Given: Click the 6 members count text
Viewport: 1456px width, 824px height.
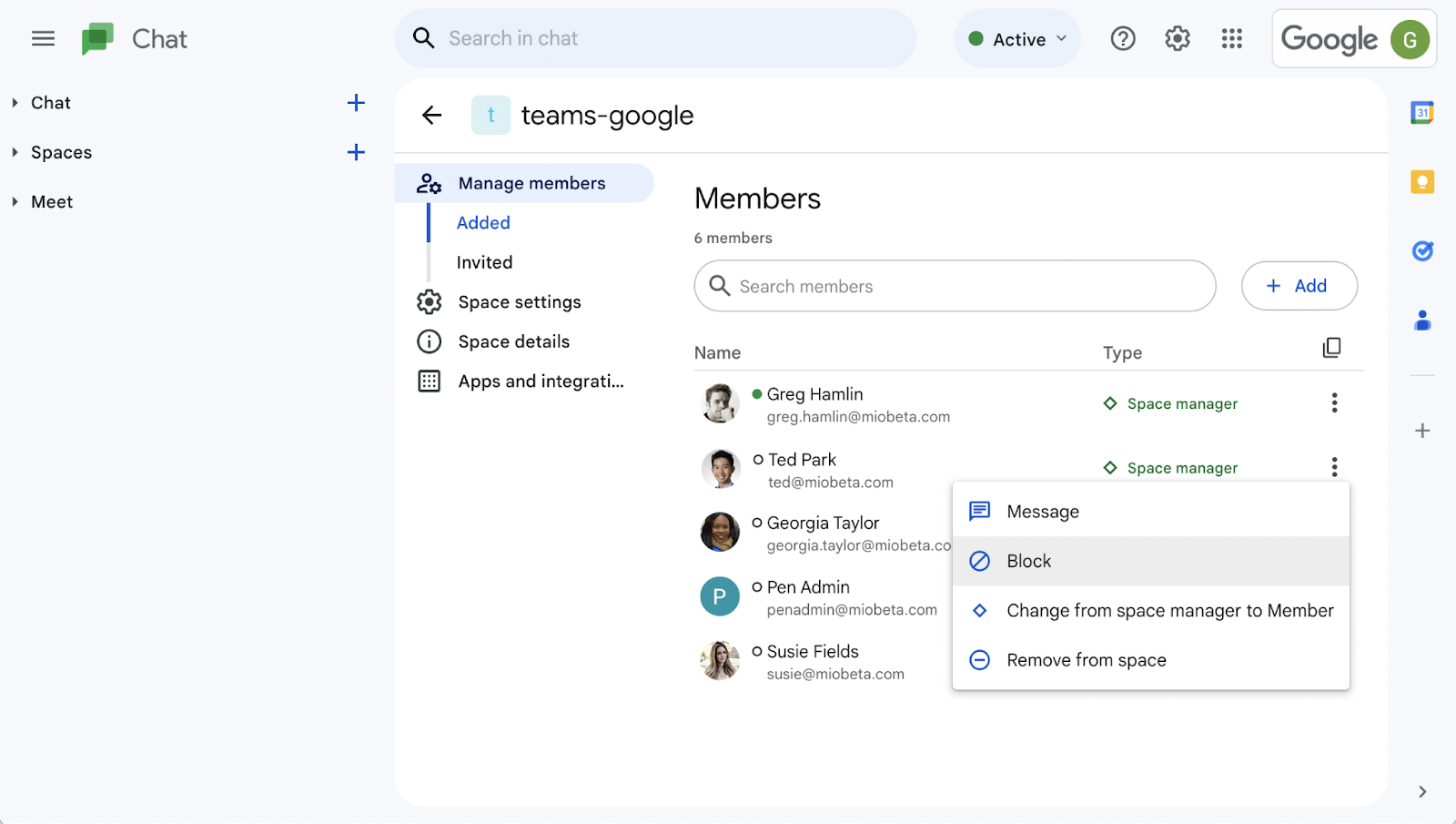Looking at the screenshot, I should pos(733,238).
